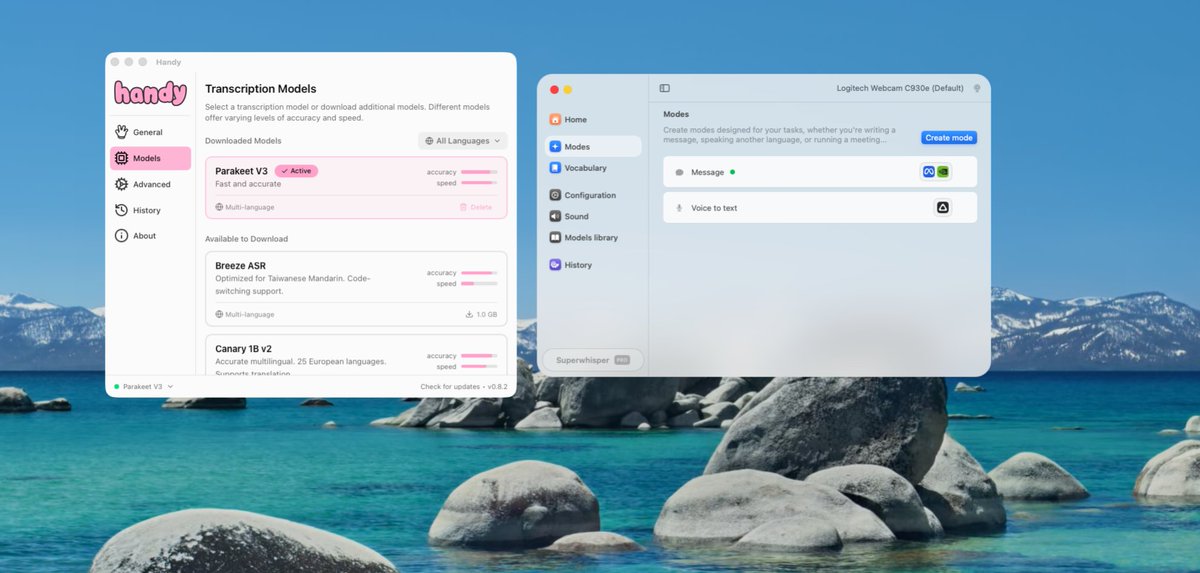Click speech bubble icon on Message row
1200x573 pixels.
[x=679, y=172]
